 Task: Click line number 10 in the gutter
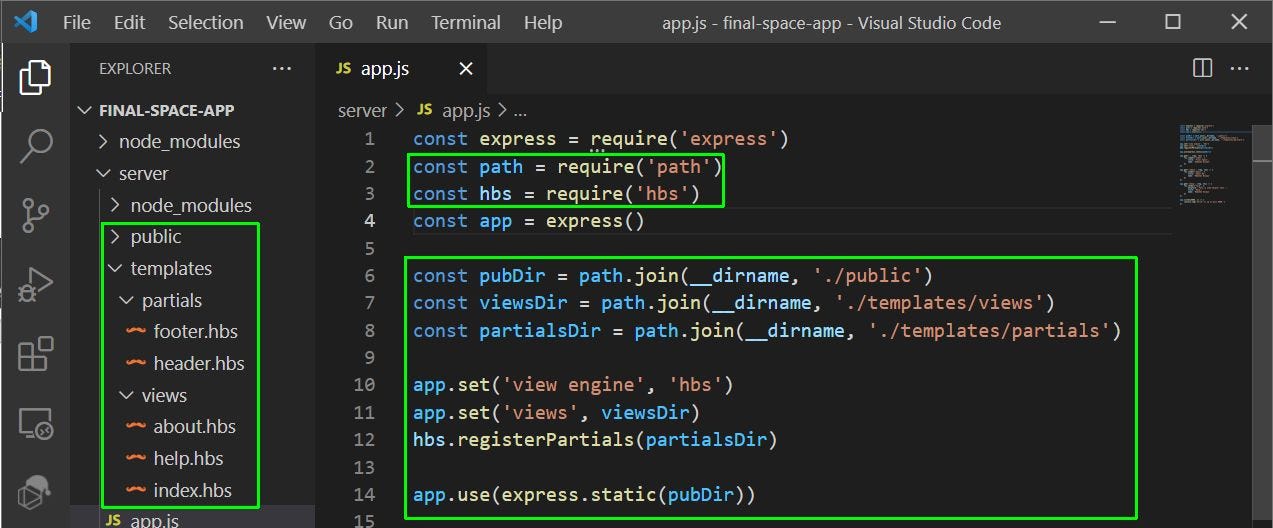[x=364, y=385]
